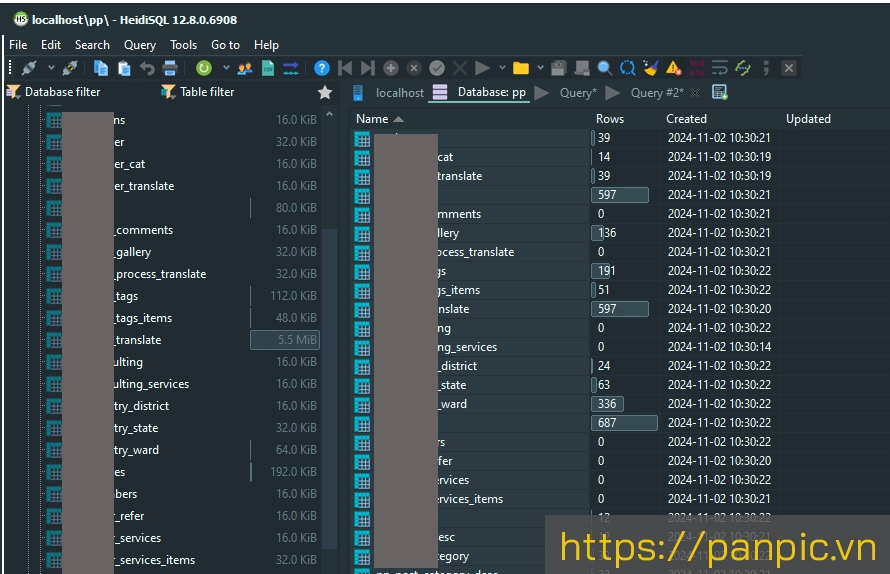
Task: Click the go to last row icon
Action: click(x=368, y=68)
